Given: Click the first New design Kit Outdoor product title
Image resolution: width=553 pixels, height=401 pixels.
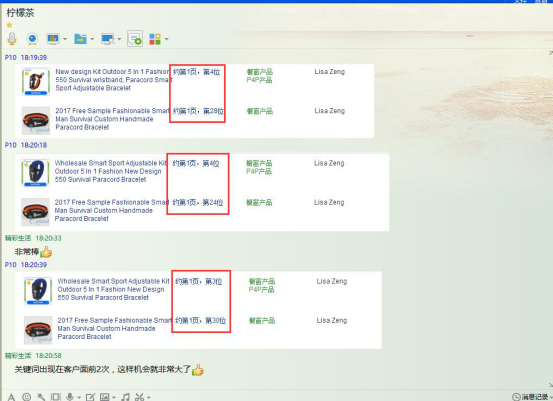Looking at the screenshot, I should (x=112, y=72).
